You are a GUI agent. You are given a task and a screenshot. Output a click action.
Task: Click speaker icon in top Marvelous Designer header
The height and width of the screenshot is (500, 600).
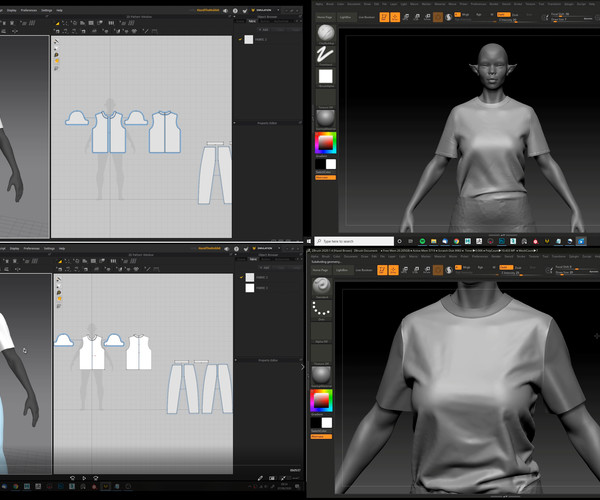226,11
